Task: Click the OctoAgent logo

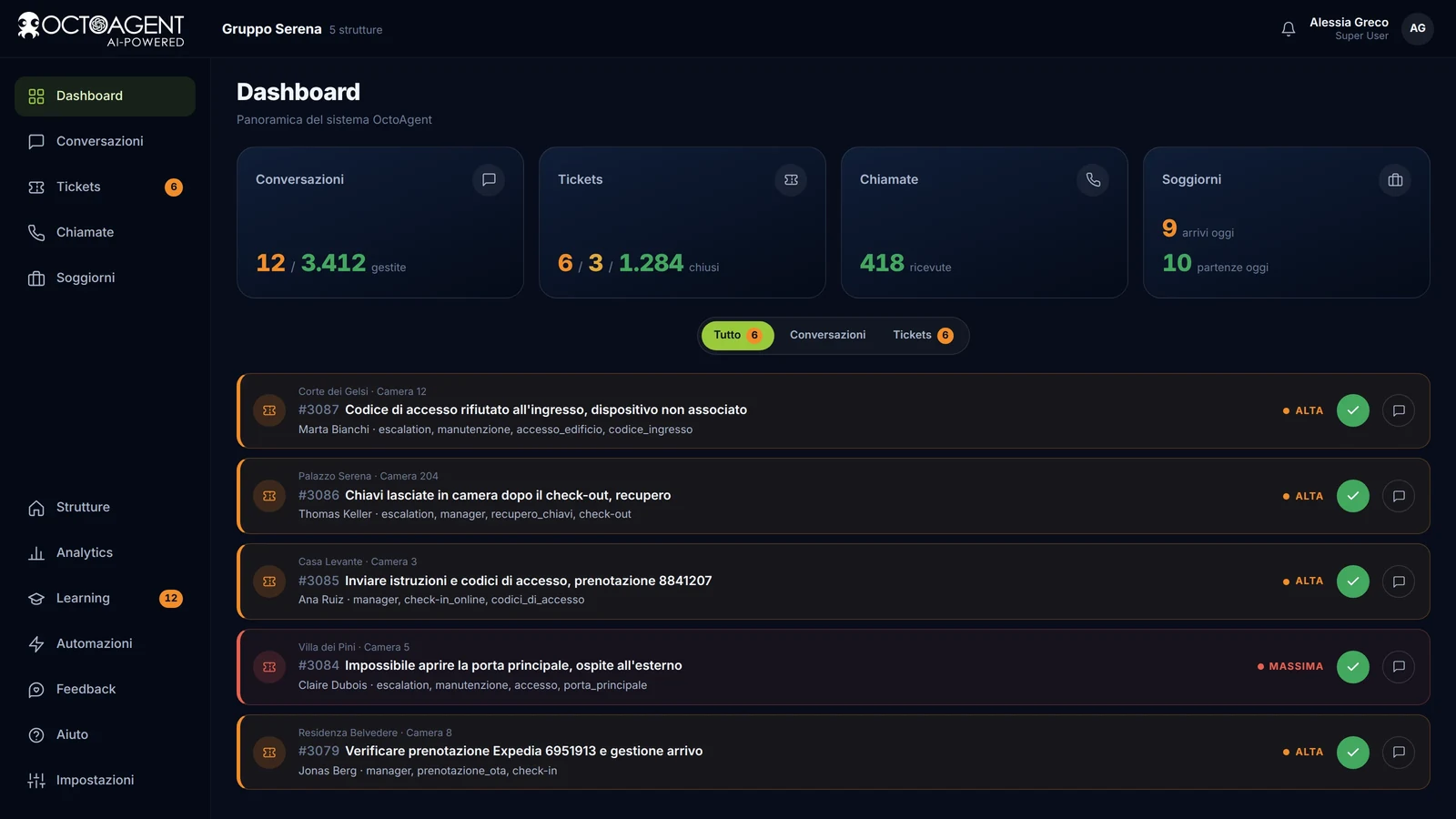Action: pos(101,29)
